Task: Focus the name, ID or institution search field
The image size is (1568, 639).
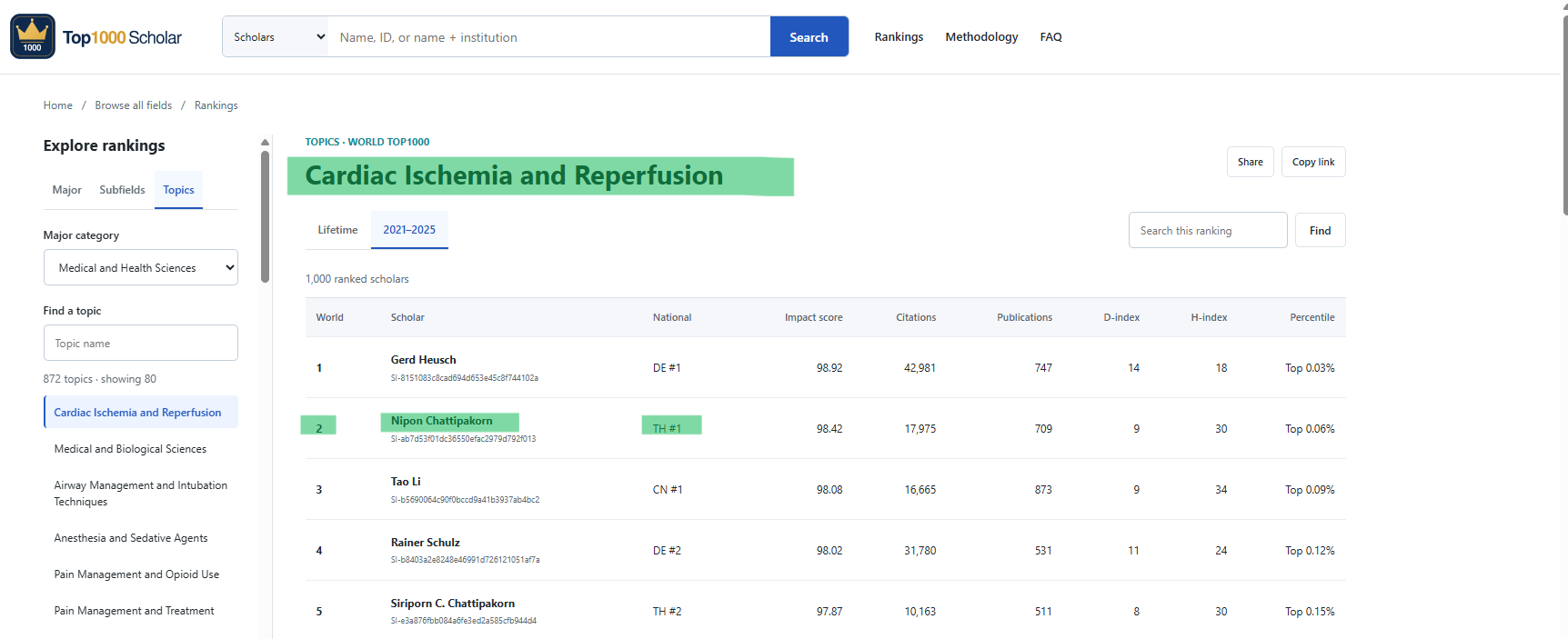Action: click(549, 37)
